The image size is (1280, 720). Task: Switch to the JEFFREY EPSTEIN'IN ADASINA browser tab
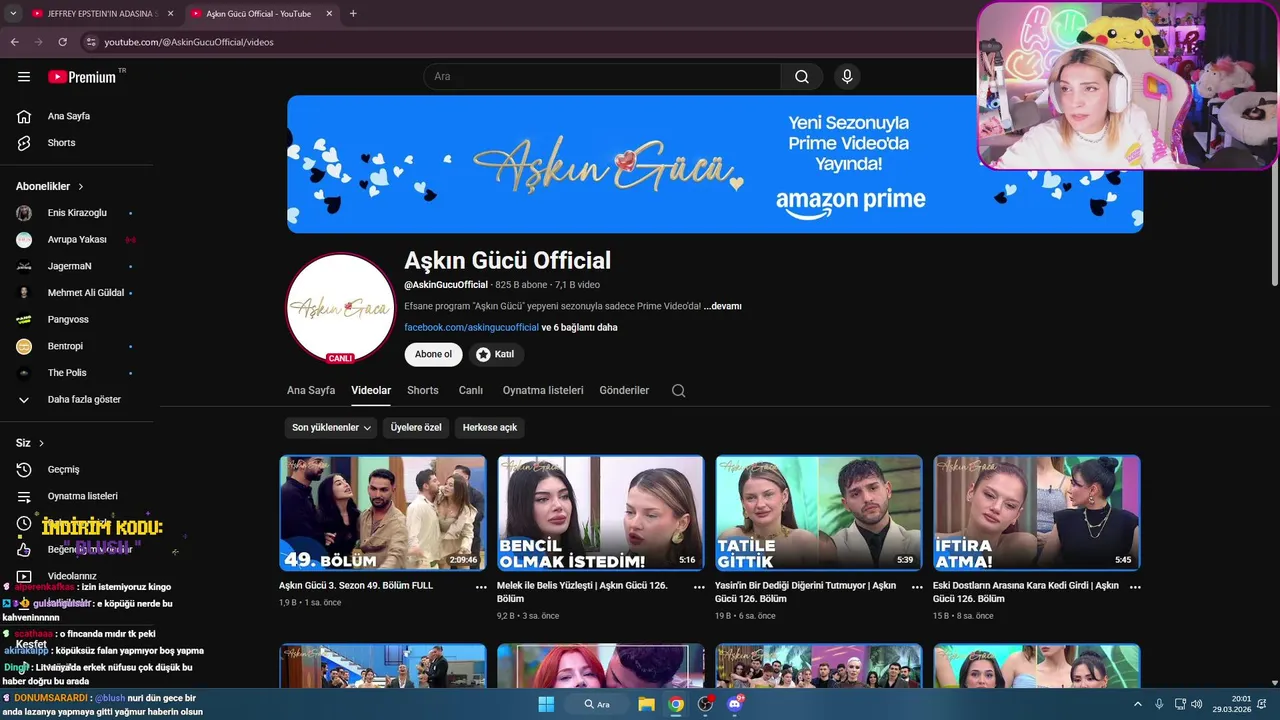(100, 14)
